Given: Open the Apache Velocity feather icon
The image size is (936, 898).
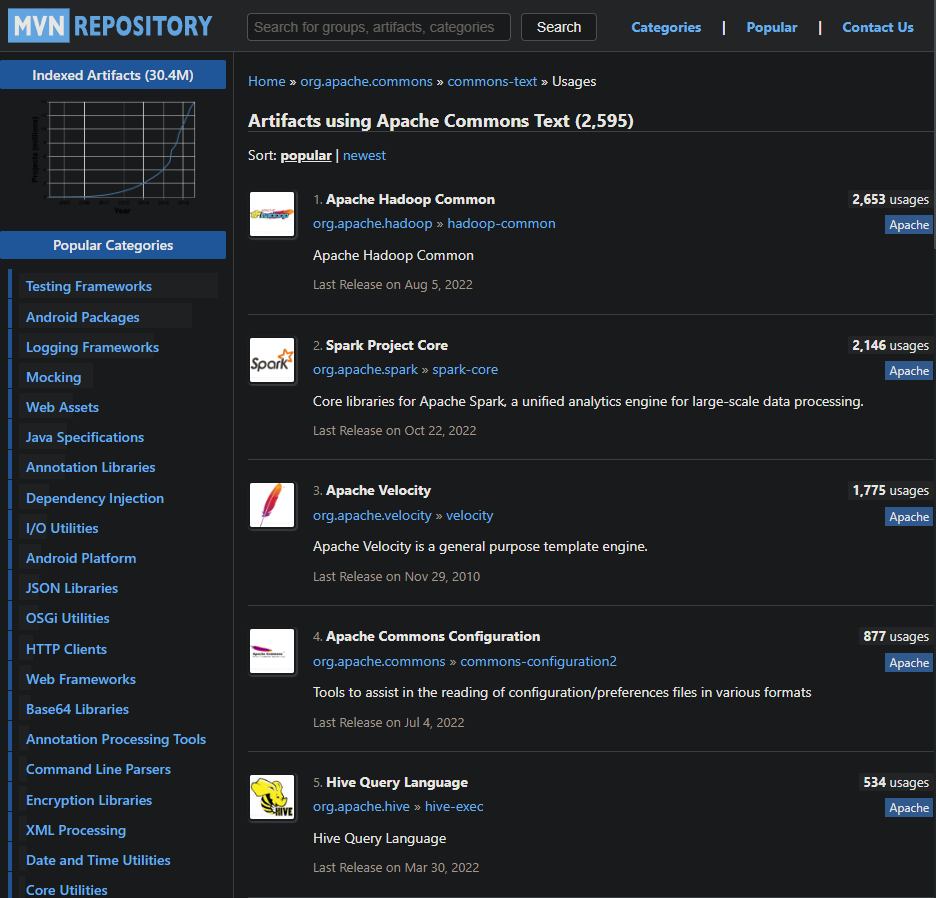Looking at the screenshot, I should click(272, 506).
